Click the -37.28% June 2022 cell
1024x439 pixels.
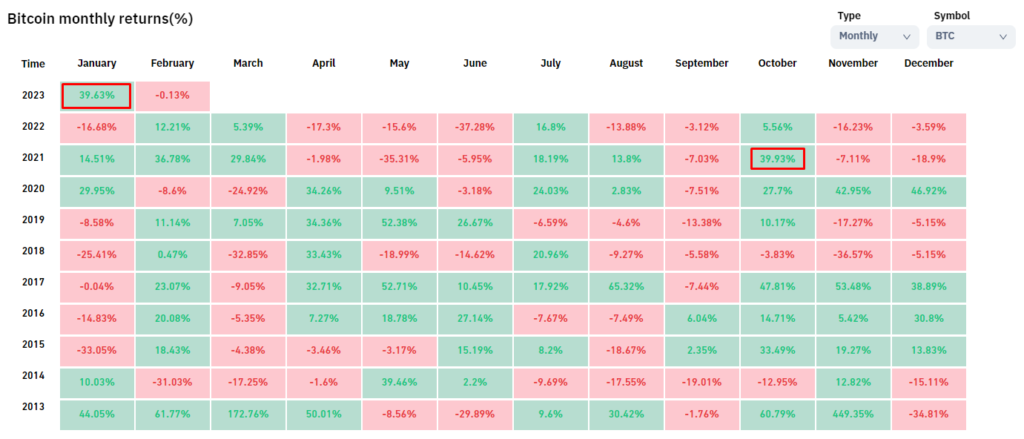(x=475, y=128)
